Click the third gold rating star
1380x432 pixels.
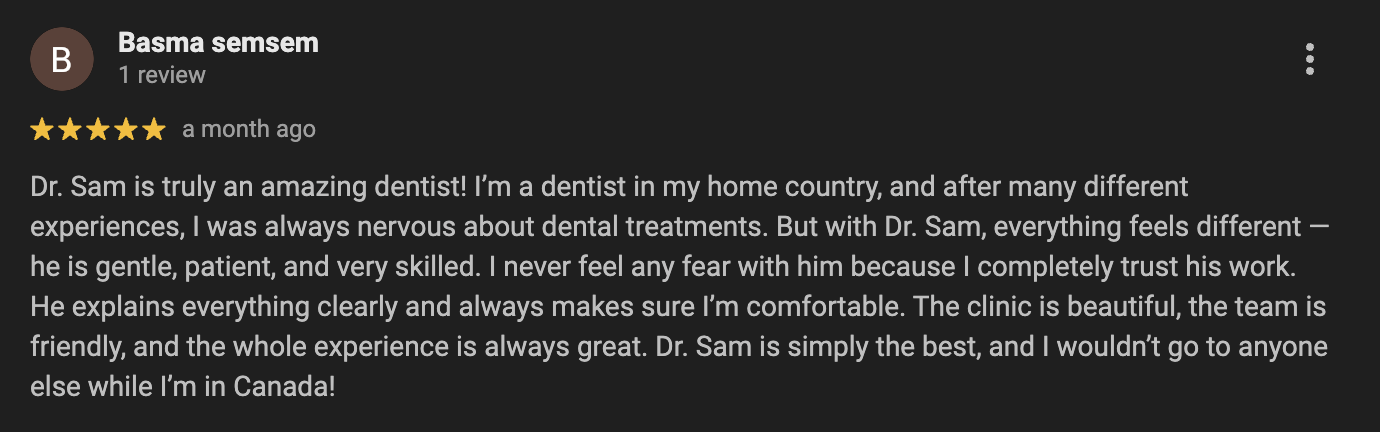(x=97, y=129)
